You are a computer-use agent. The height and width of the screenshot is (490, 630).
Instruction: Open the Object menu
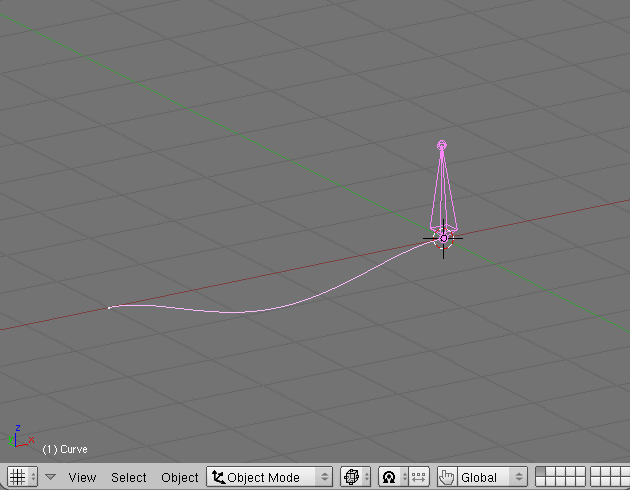pos(180,478)
